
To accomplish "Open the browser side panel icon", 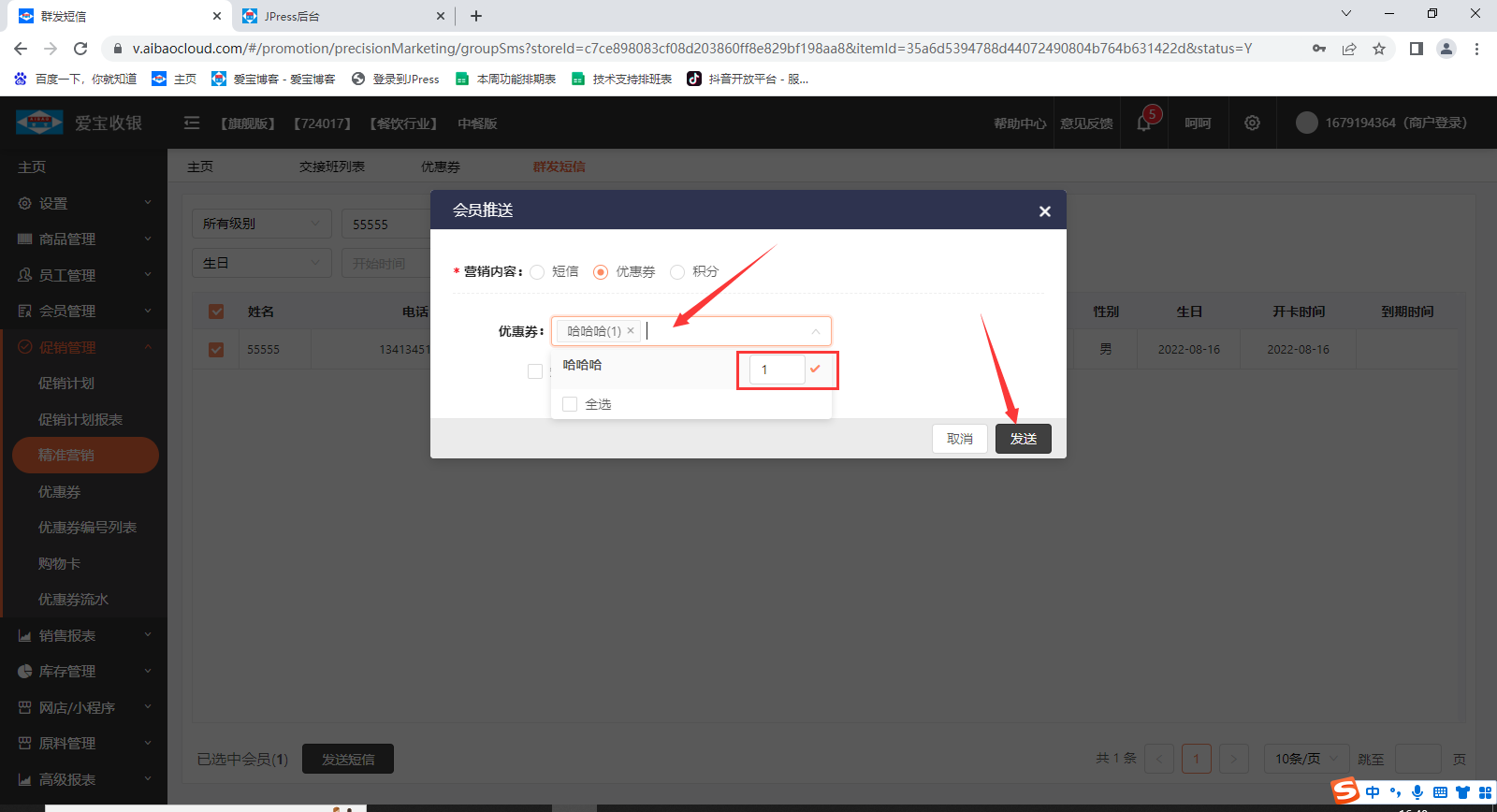I will pos(1417,49).
